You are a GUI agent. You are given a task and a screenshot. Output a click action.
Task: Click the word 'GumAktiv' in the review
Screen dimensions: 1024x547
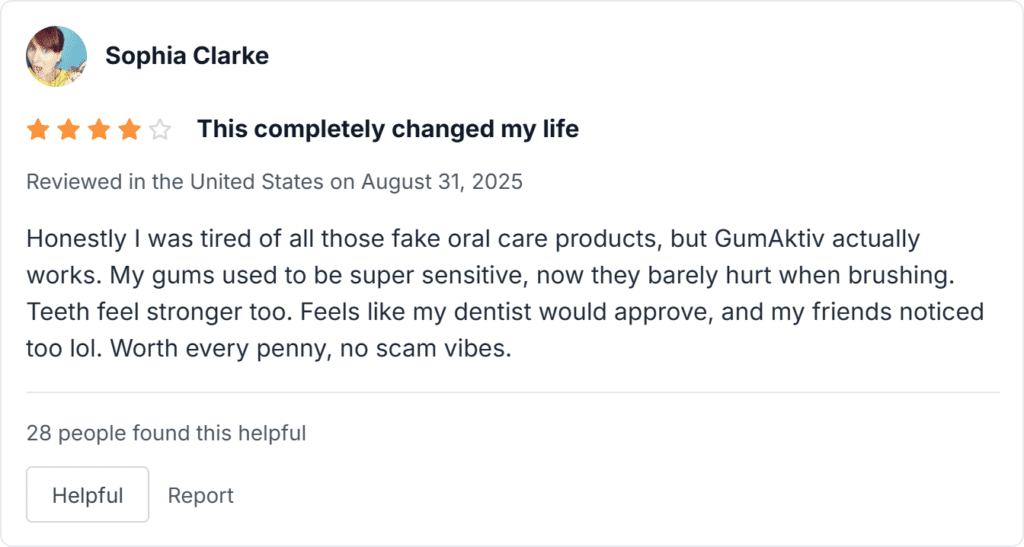[x=769, y=239]
